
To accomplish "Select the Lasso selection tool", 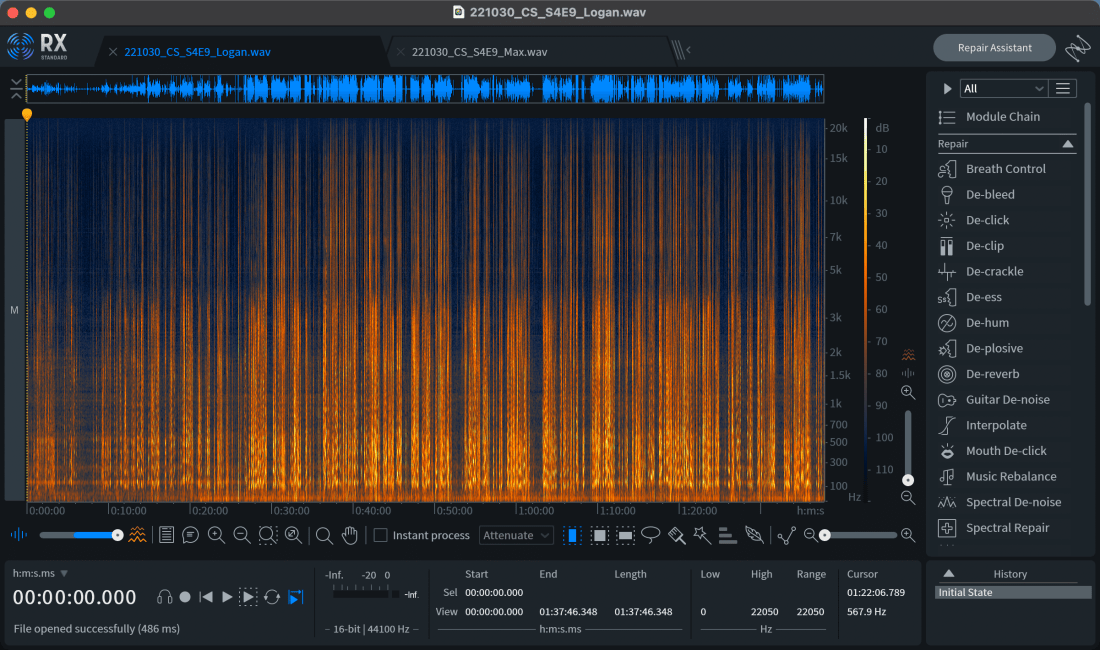I will click(651, 535).
